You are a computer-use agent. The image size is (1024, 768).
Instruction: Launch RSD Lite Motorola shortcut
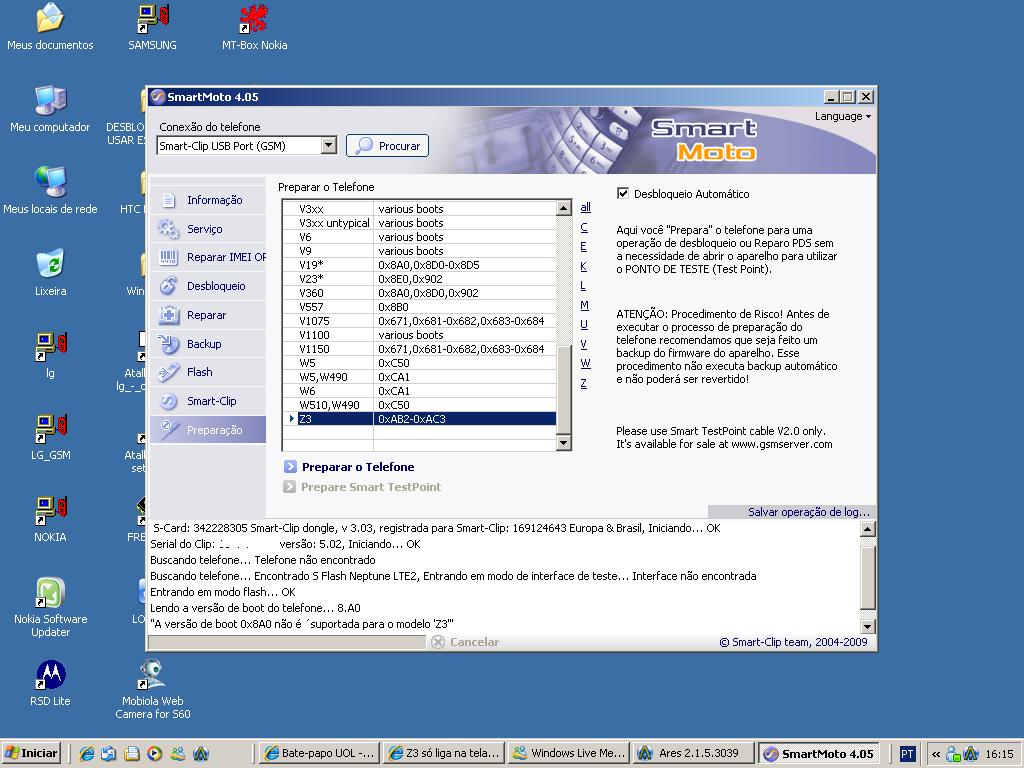pos(50,684)
